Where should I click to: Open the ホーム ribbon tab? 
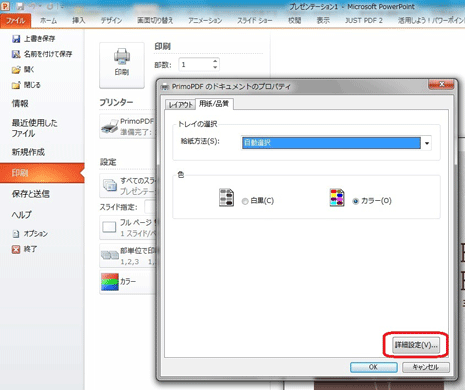(49, 21)
